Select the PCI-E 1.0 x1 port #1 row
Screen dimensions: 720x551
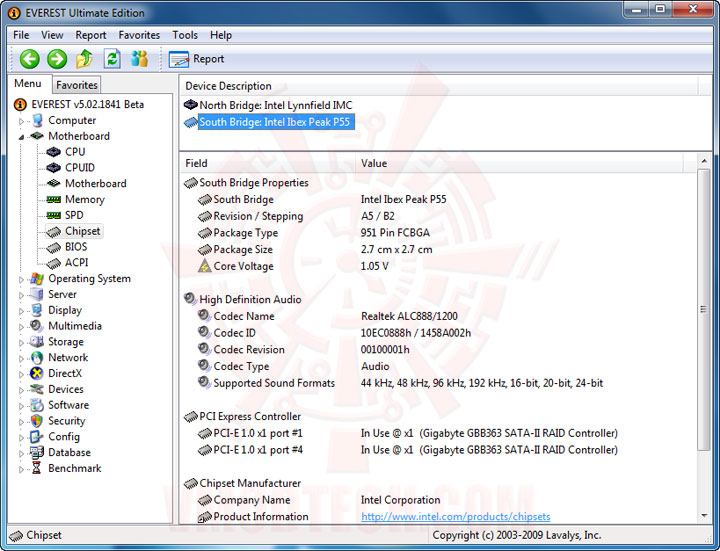coord(439,433)
